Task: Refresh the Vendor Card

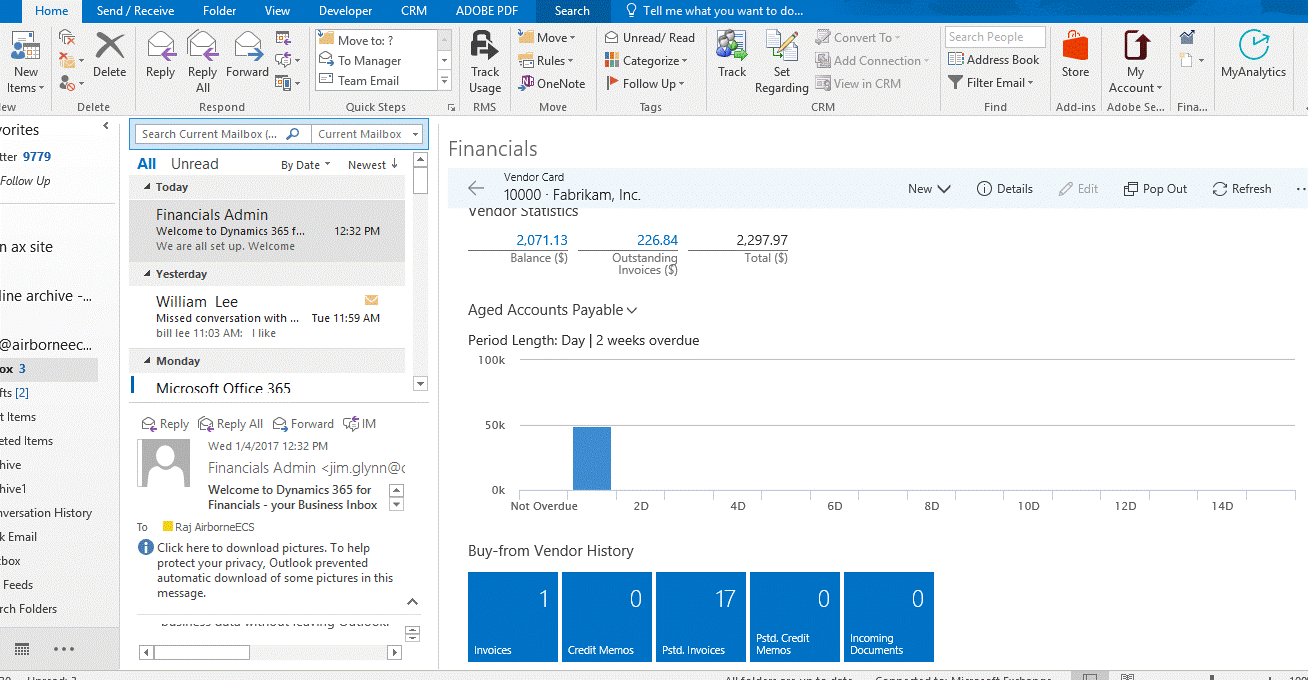Action: 1242,188
